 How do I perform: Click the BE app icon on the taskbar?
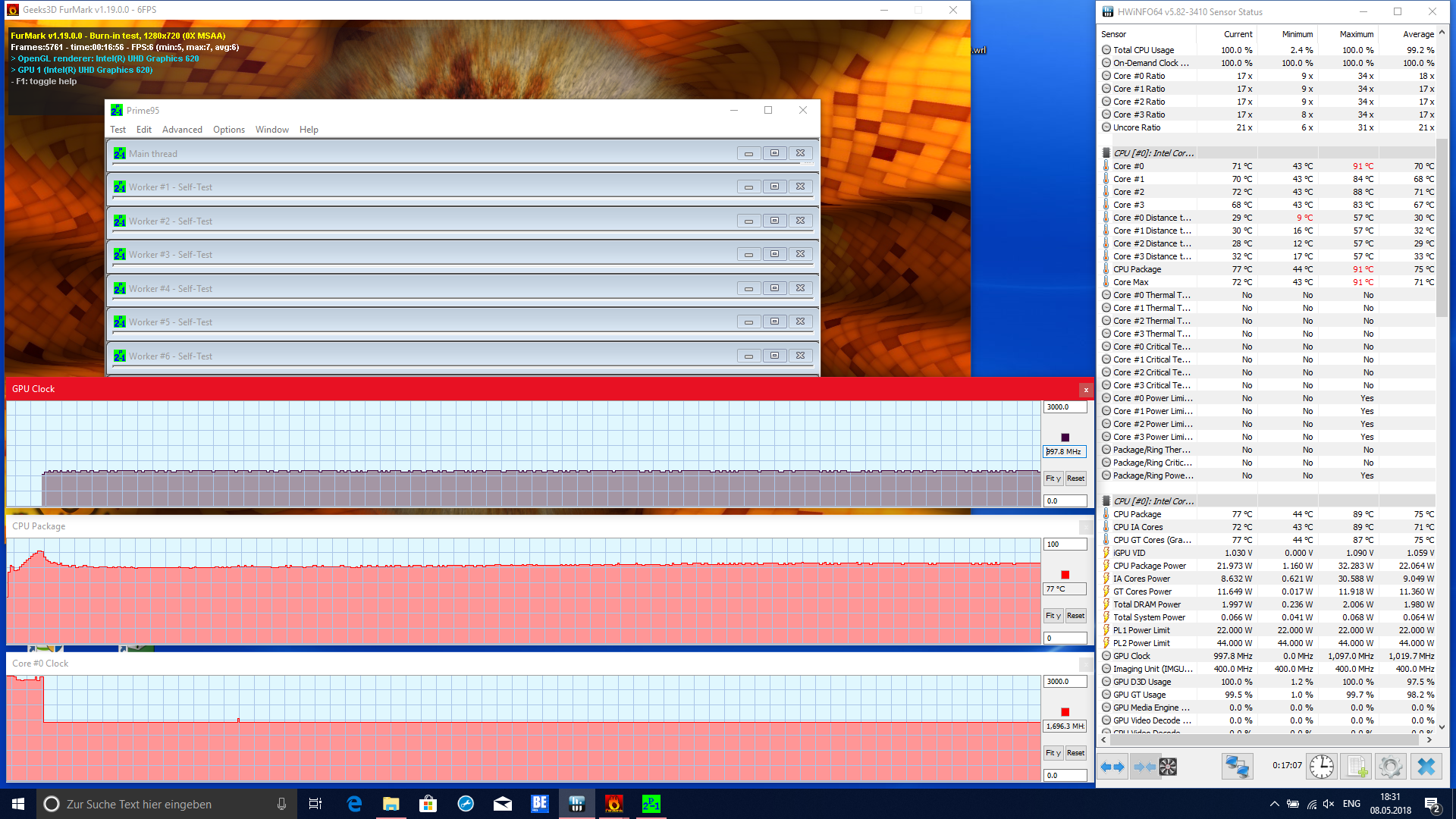pos(540,804)
